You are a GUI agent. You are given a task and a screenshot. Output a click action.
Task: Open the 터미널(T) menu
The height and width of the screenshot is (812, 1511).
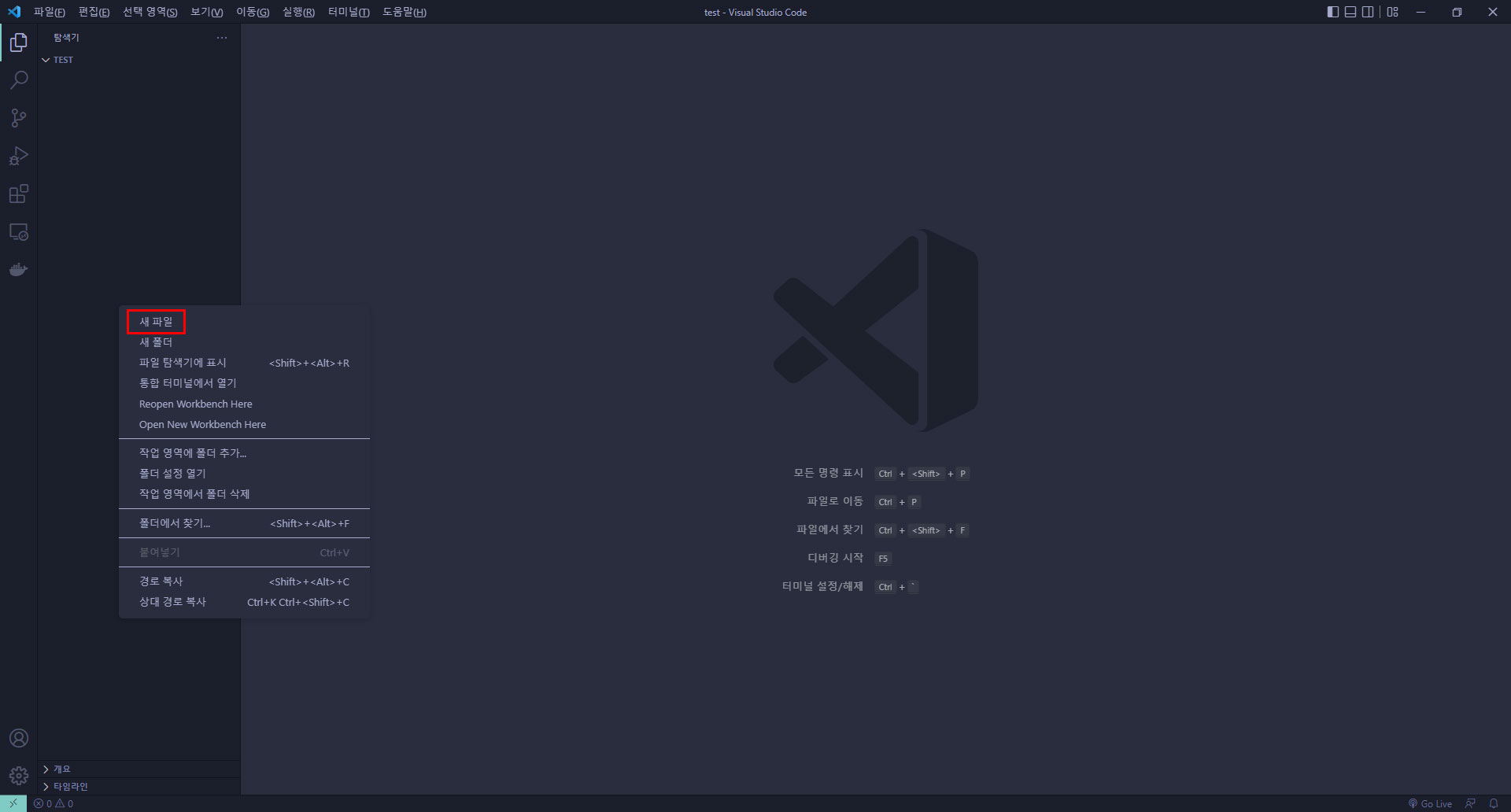[349, 12]
